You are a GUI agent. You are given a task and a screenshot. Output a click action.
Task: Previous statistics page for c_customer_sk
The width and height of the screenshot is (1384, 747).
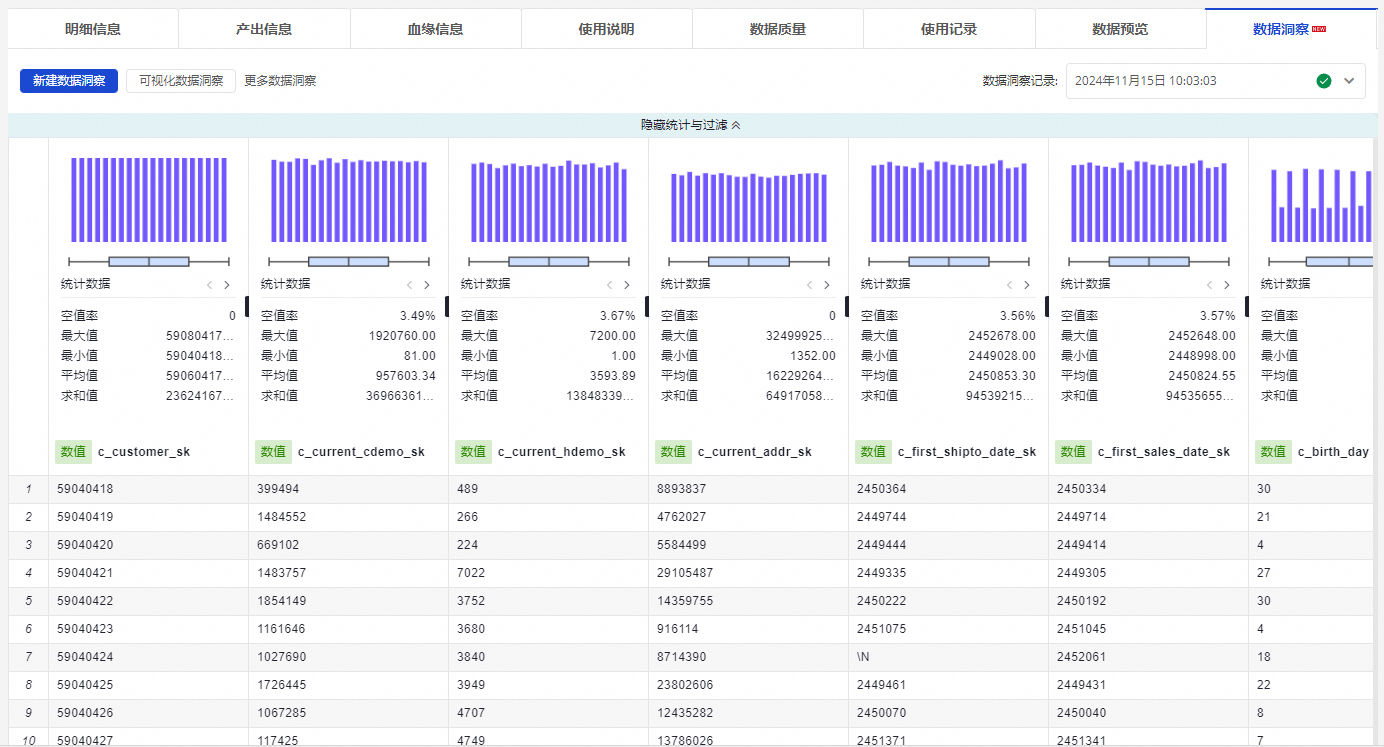tap(209, 284)
